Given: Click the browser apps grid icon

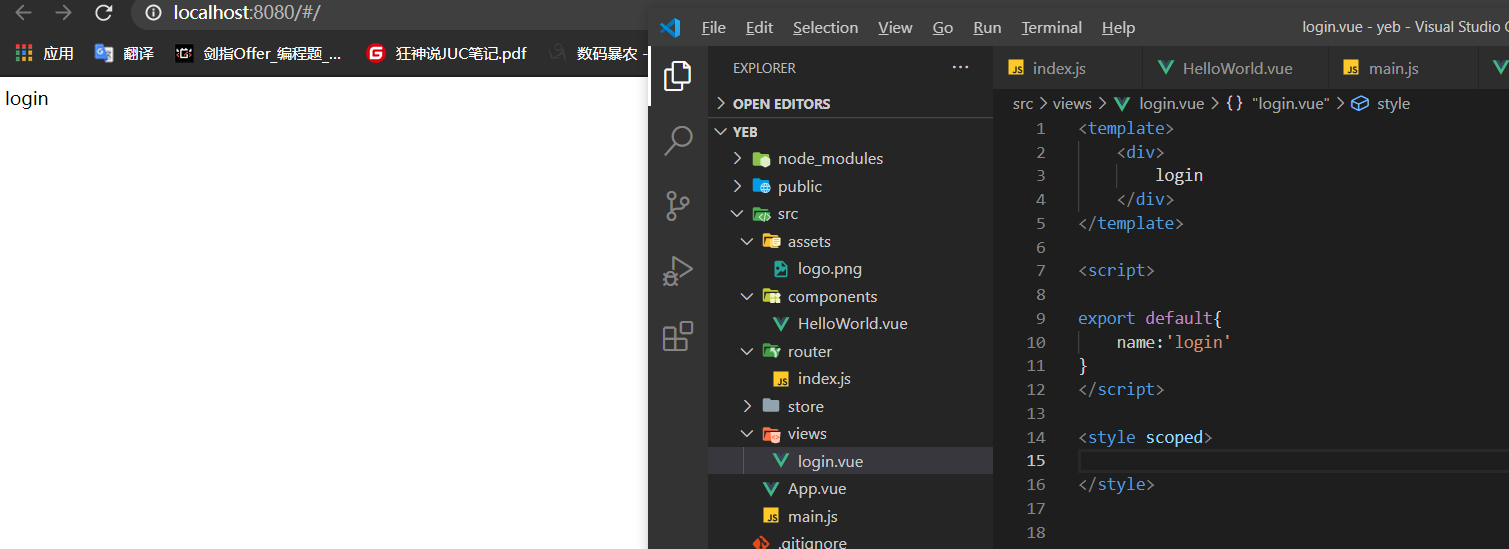Looking at the screenshot, I should (24, 53).
